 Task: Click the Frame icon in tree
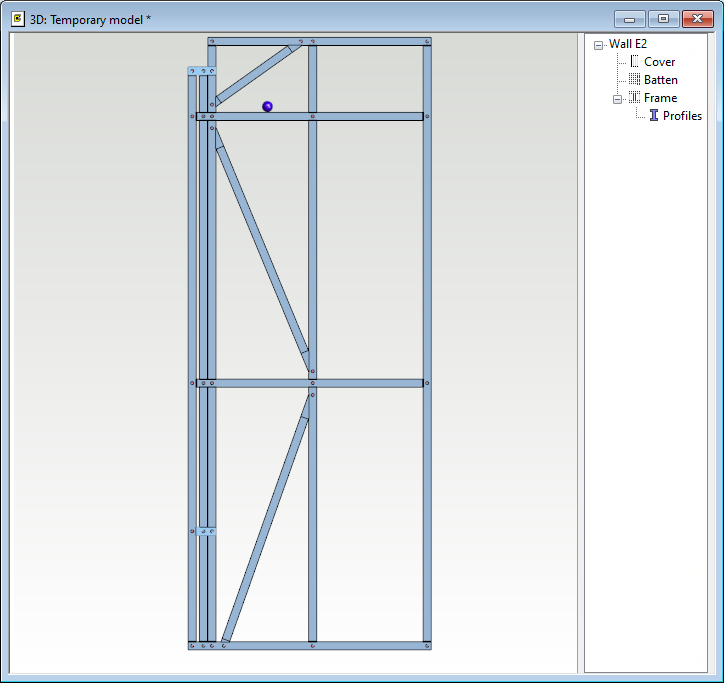[x=634, y=98]
